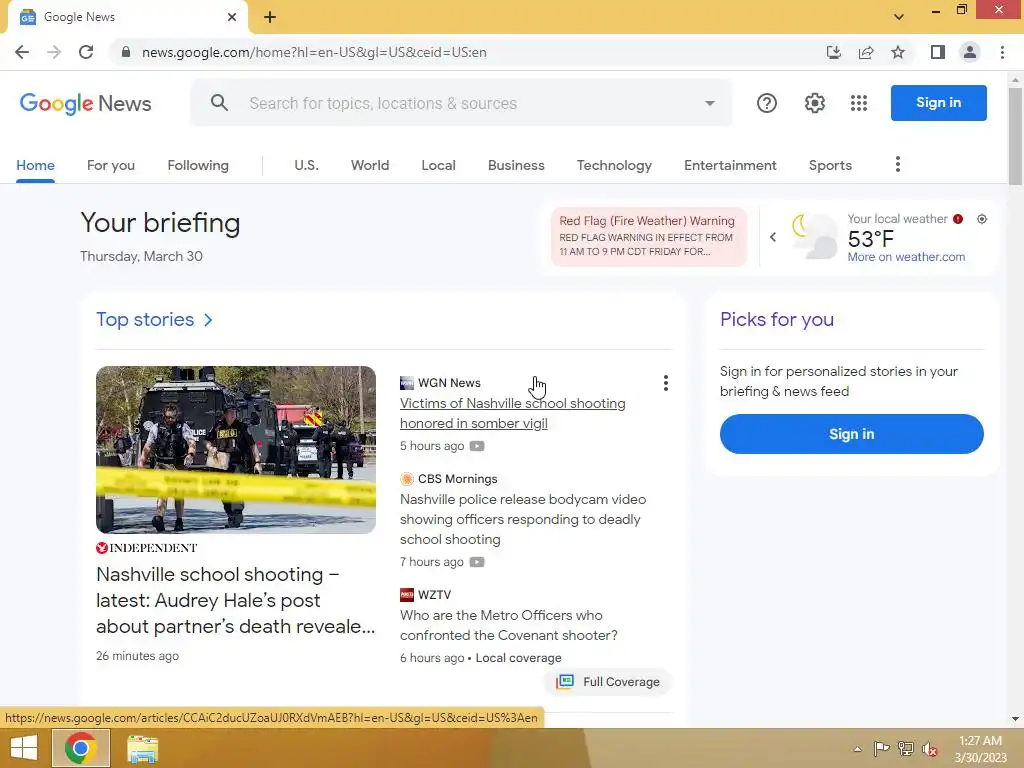This screenshot has width=1024, height=768.
Task: Click the scrollbar down arrow
Action: click(1015, 719)
